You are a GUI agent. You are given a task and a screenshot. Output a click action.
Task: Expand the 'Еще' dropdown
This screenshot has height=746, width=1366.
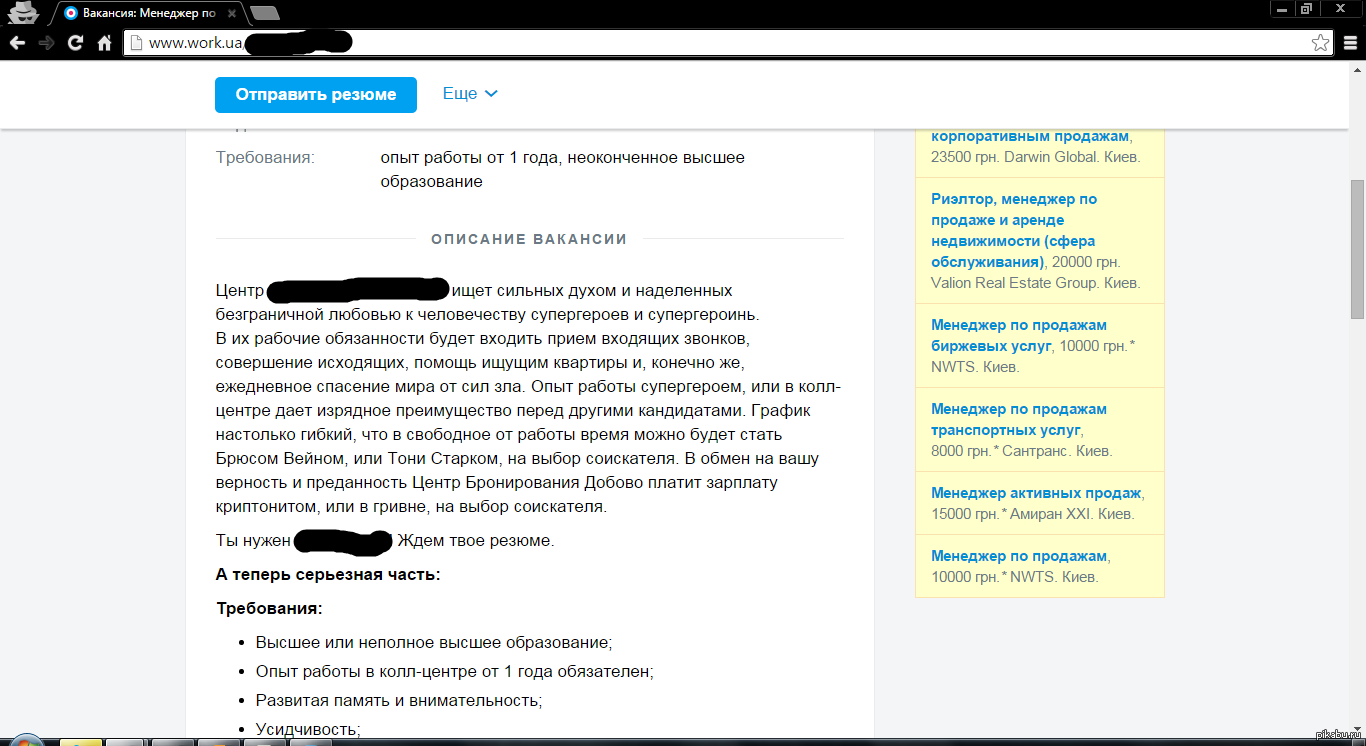(x=470, y=93)
